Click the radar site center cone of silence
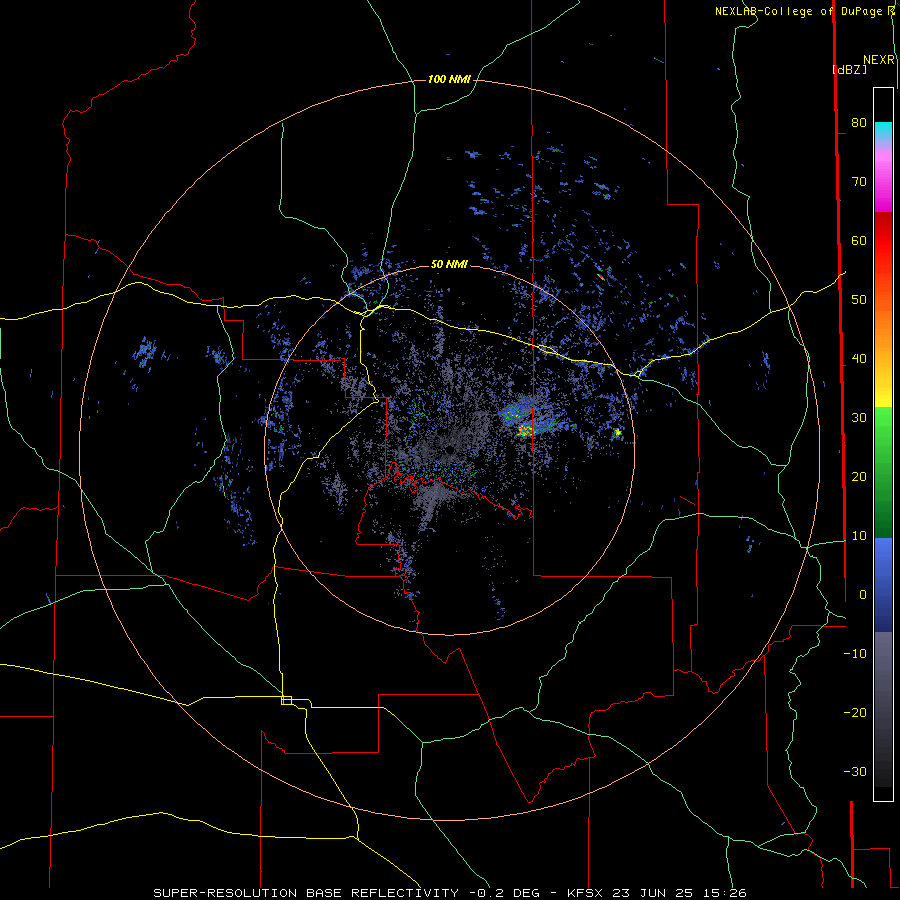This screenshot has height=900, width=900. point(449,449)
